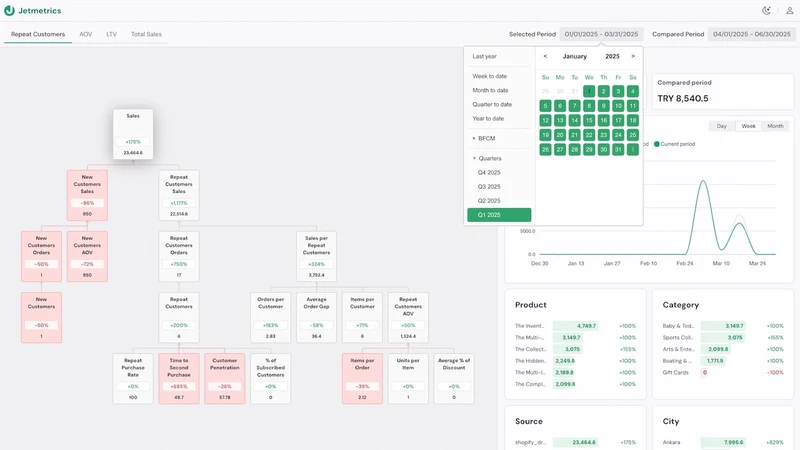Screen dimensions: 800x450
Task: Select New Customers Sales node
Action: [x=87, y=195]
